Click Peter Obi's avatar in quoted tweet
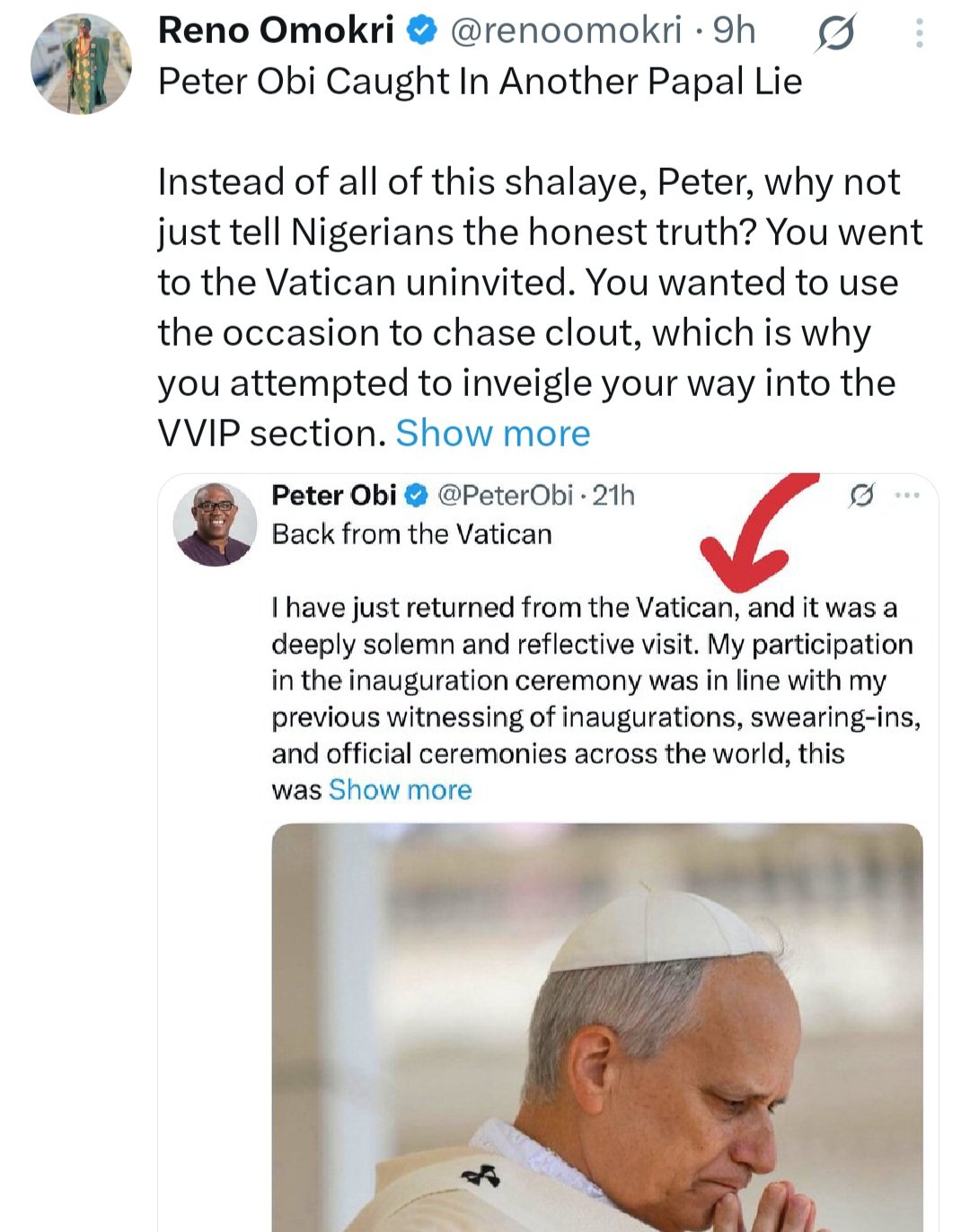Screen dimensions: 970x1232 215,524
